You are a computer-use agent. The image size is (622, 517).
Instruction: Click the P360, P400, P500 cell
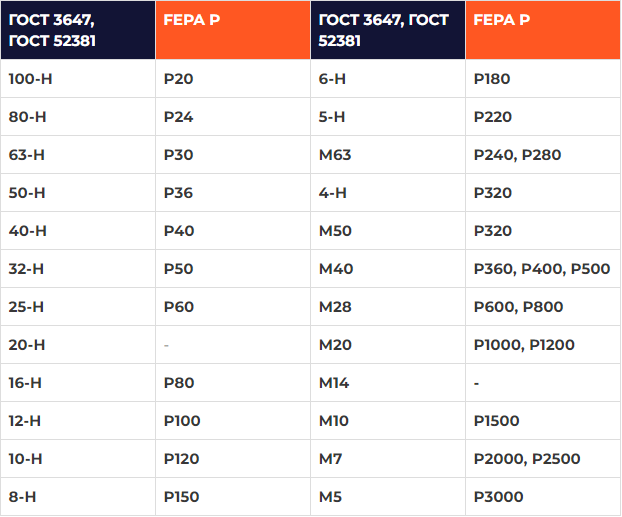tap(541, 269)
